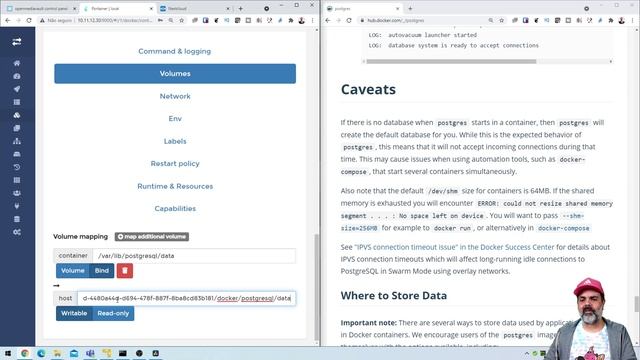
Task: Switch to the Labels section
Action: pos(175,141)
